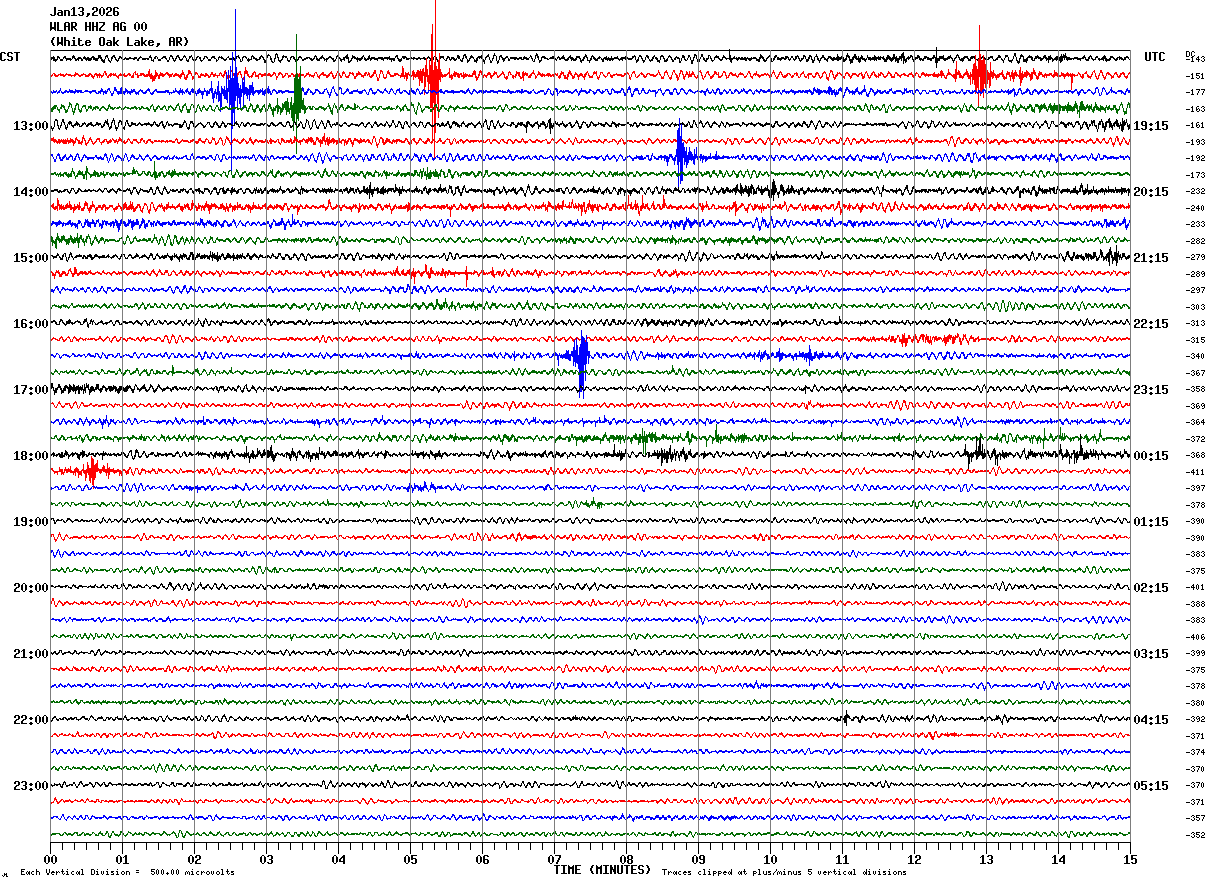This screenshot has width=1210, height=886.
Task: Click the (White Oak Lake, AR) location text
Action: [x=118, y=42]
